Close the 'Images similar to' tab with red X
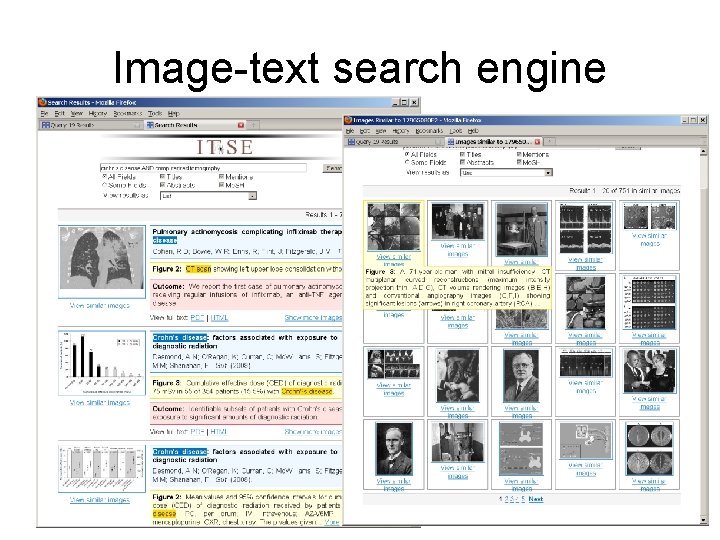This screenshot has width=720, height=540. tap(537, 142)
